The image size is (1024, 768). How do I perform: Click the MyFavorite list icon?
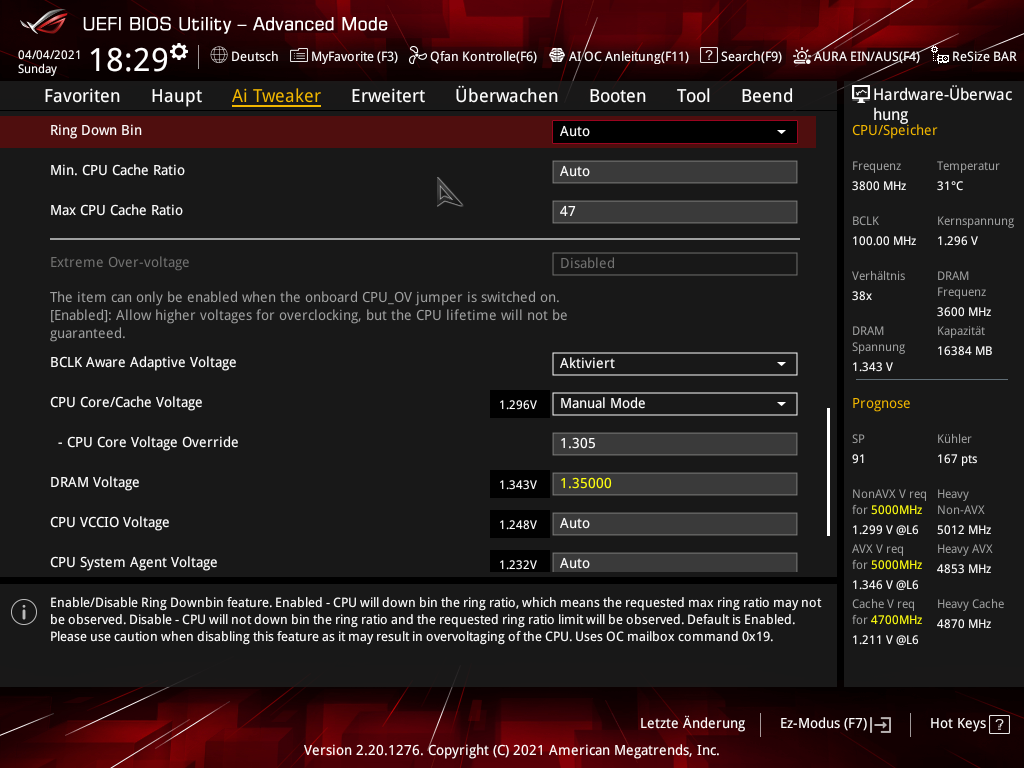click(x=298, y=56)
